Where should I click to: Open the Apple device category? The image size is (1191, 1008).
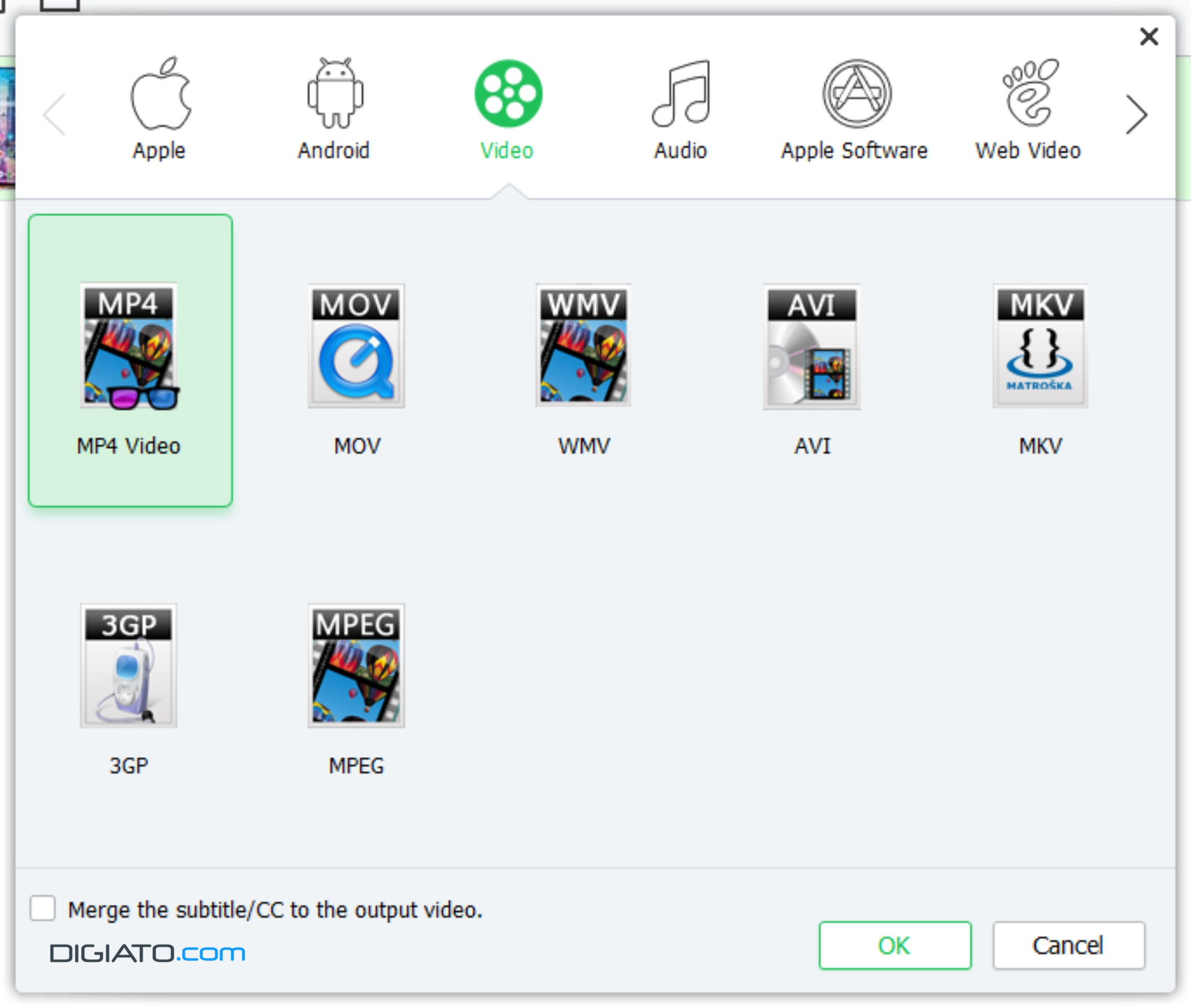point(159,108)
